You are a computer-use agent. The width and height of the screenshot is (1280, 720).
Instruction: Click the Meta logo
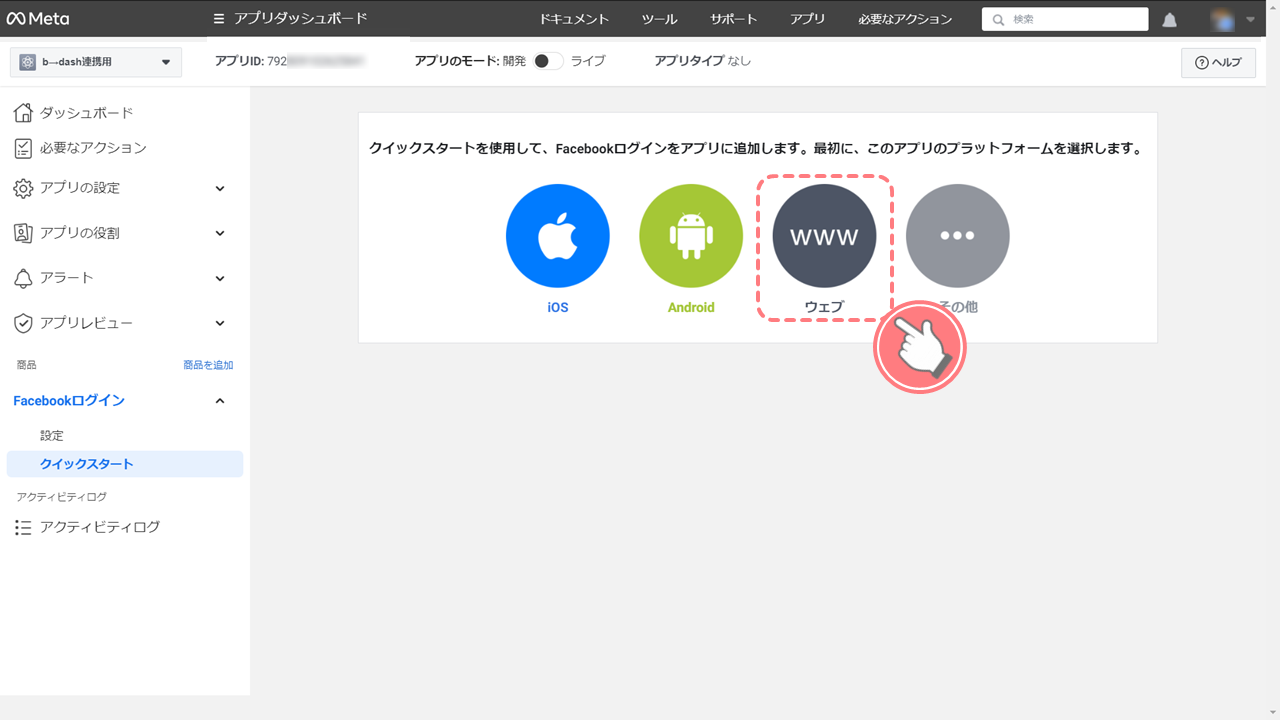tap(38, 18)
